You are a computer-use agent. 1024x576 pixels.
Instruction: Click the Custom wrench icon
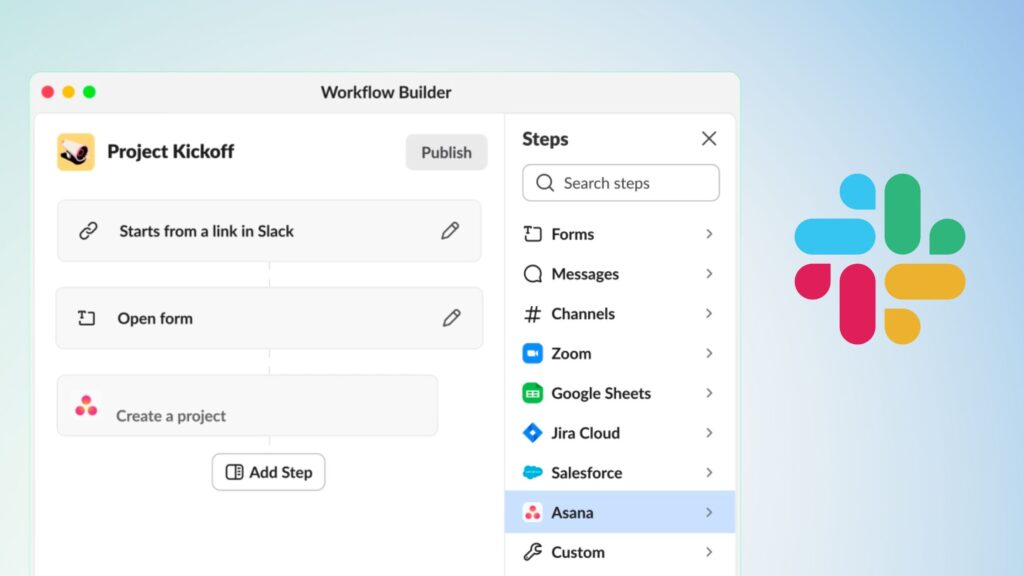point(533,552)
